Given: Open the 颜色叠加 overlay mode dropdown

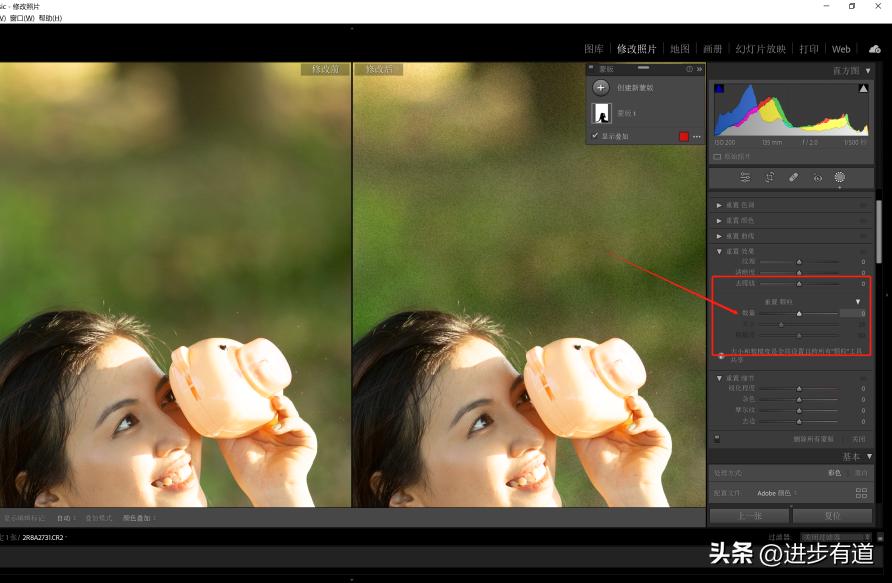Looking at the screenshot, I should pyautogui.click(x=139, y=518).
